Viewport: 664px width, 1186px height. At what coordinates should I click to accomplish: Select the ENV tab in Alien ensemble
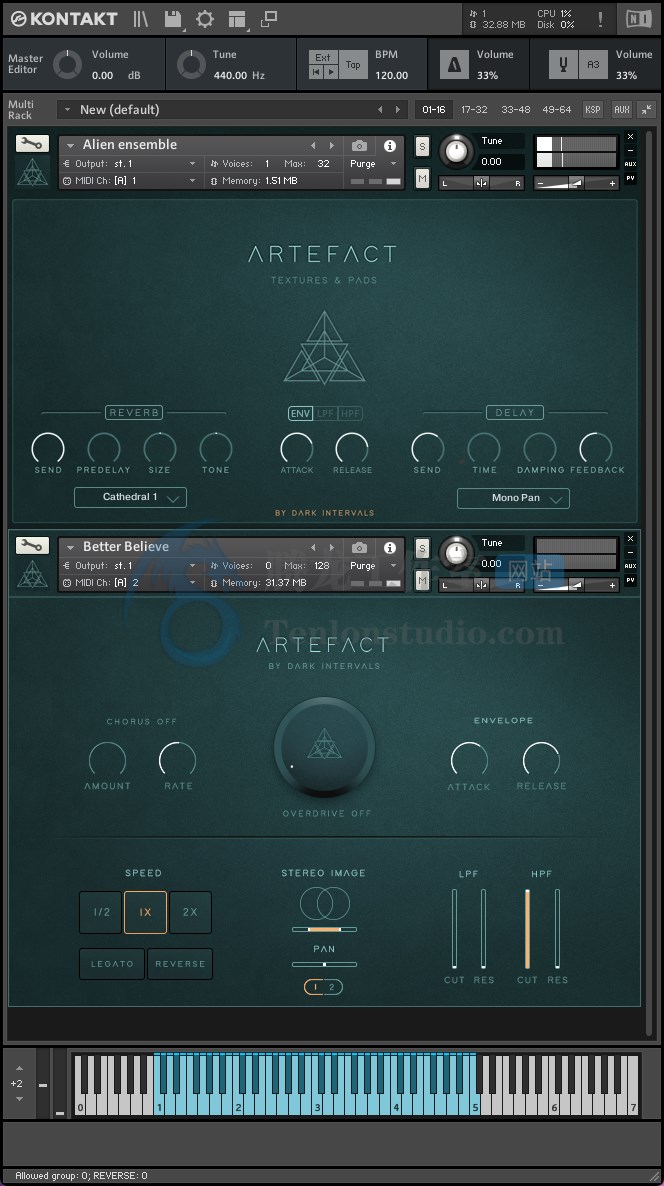click(x=300, y=413)
